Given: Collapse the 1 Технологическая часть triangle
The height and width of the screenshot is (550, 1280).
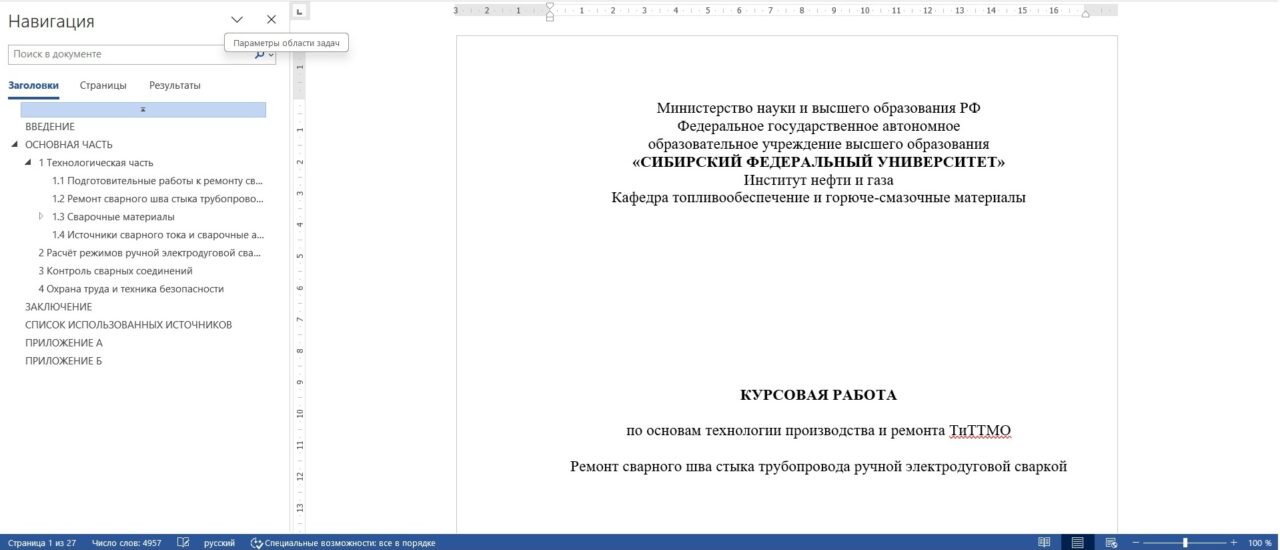Looking at the screenshot, I should tap(28, 162).
